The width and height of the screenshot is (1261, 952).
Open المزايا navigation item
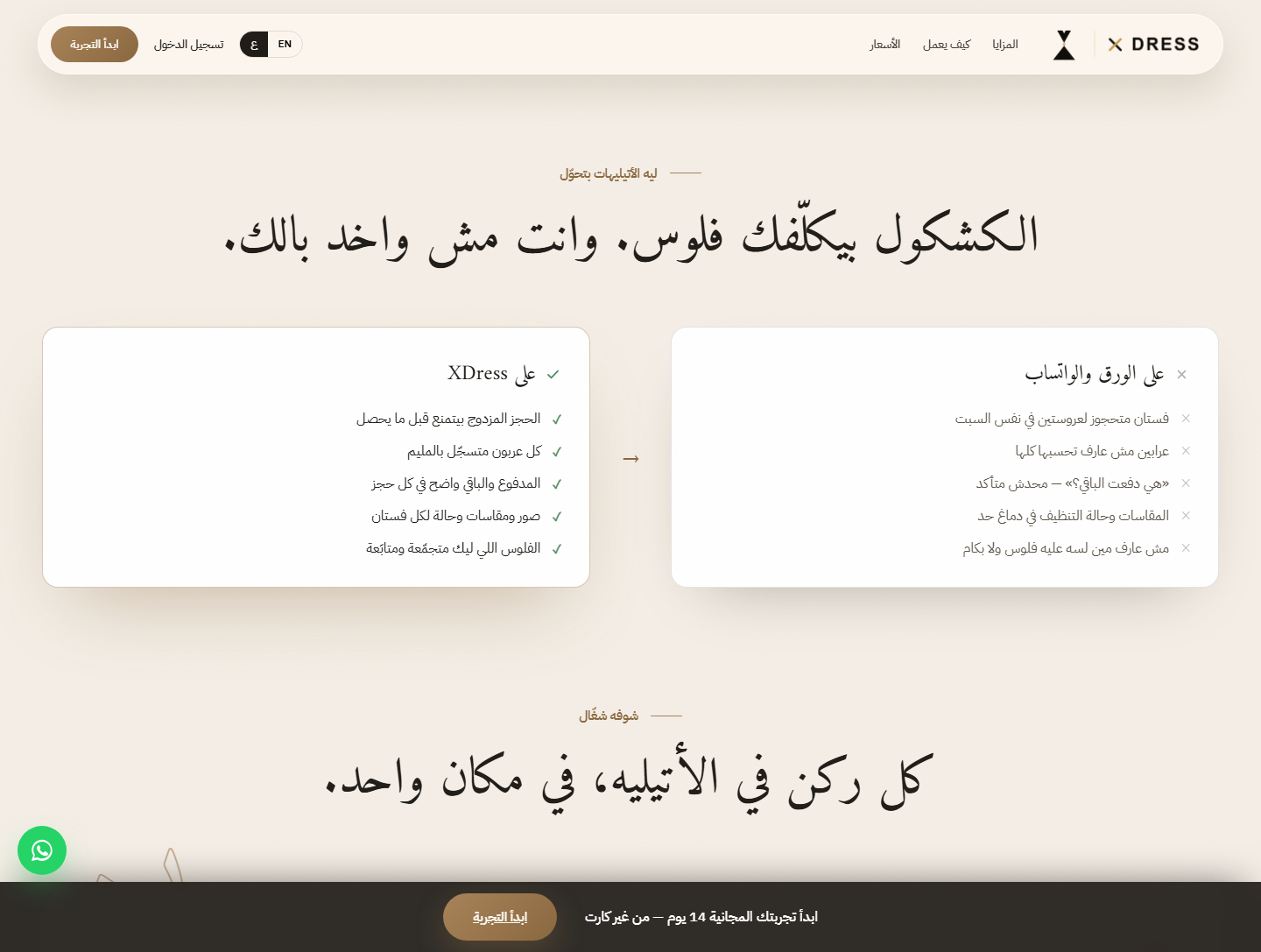pos(1005,45)
